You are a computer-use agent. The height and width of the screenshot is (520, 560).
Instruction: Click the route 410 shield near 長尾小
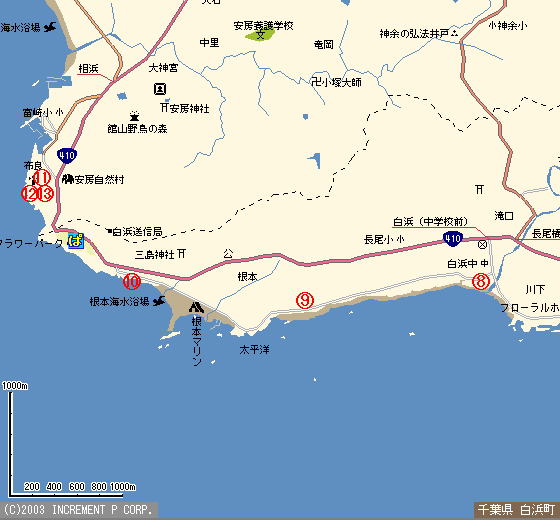click(452, 238)
